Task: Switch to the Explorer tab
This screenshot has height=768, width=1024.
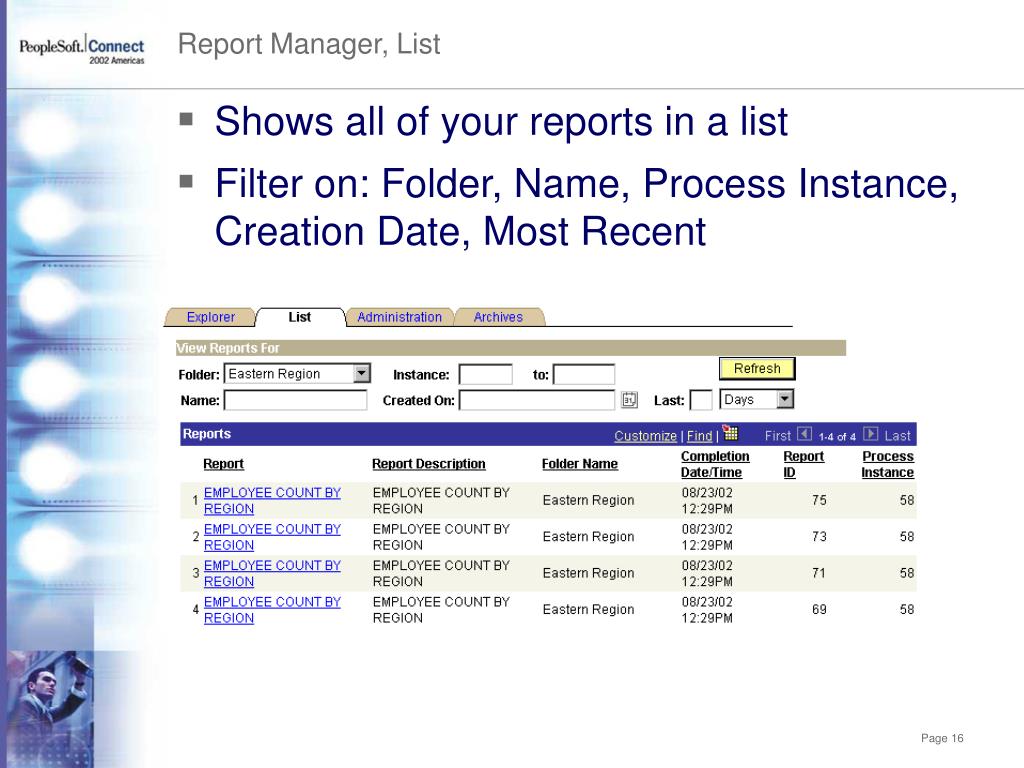Action: tap(210, 317)
